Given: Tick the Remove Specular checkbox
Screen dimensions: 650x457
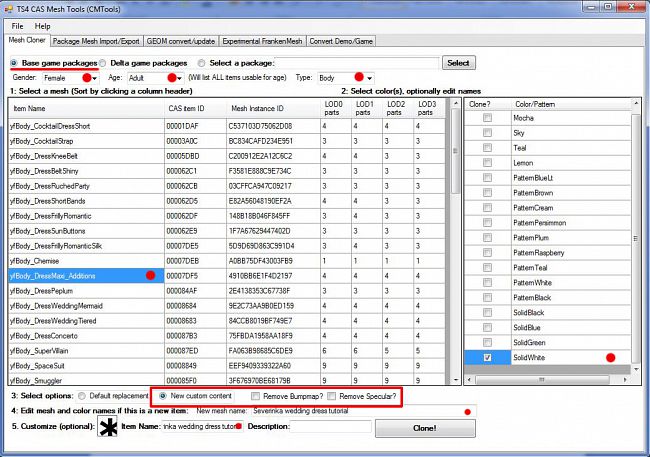Looking at the screenshot, I should pos(331,396).
